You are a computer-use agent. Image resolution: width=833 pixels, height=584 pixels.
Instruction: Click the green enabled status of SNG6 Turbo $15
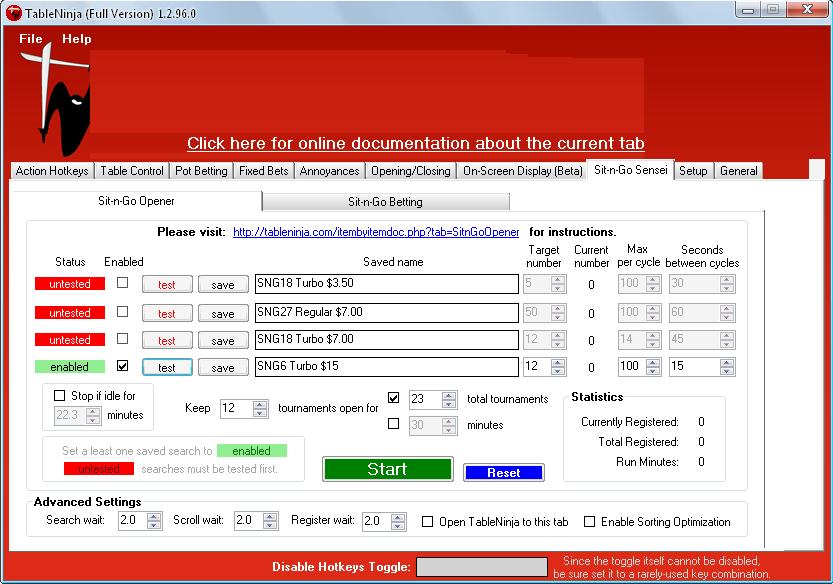70,367
